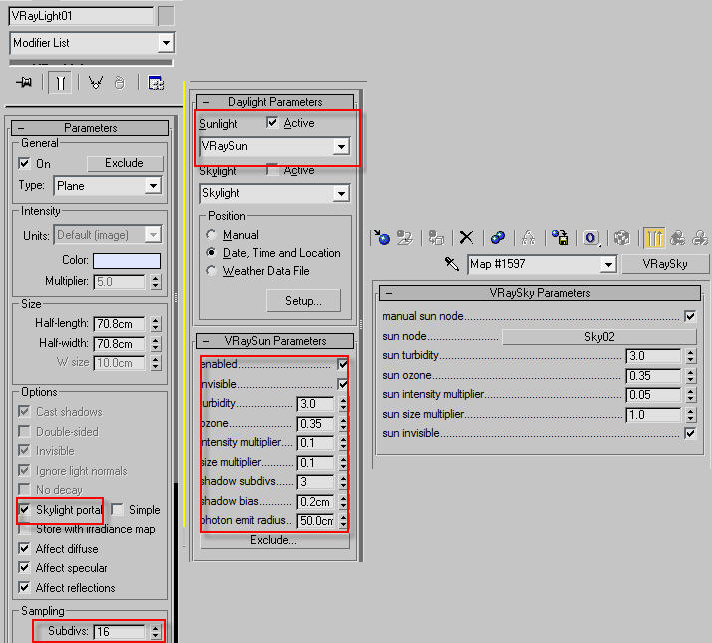Screen dimensions: 712x643
Task: Click Remove Modifier trash can icon
Action: [120, 83]
